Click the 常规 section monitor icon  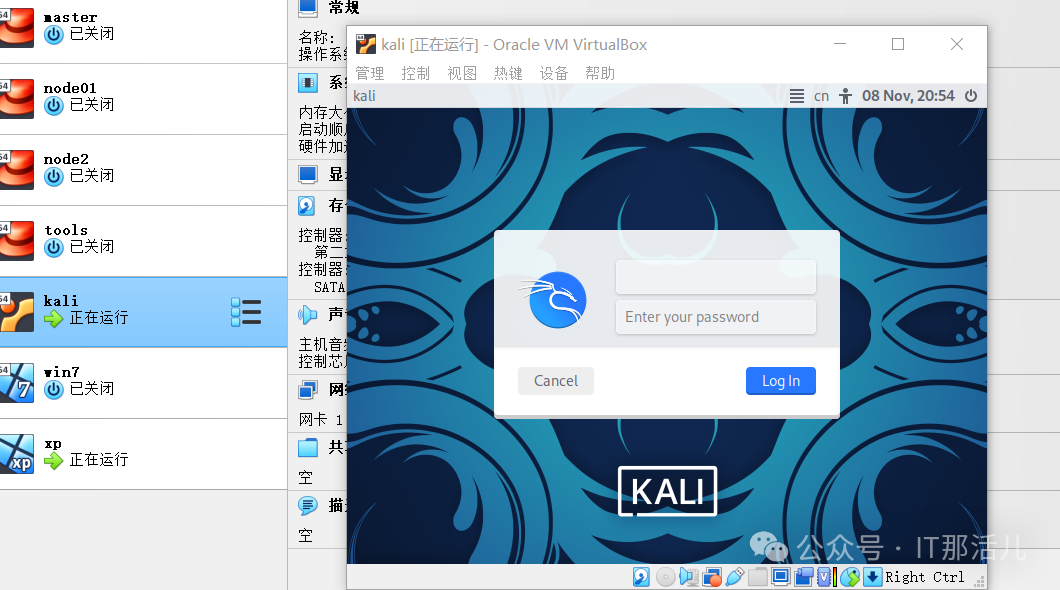pos(308,7)
